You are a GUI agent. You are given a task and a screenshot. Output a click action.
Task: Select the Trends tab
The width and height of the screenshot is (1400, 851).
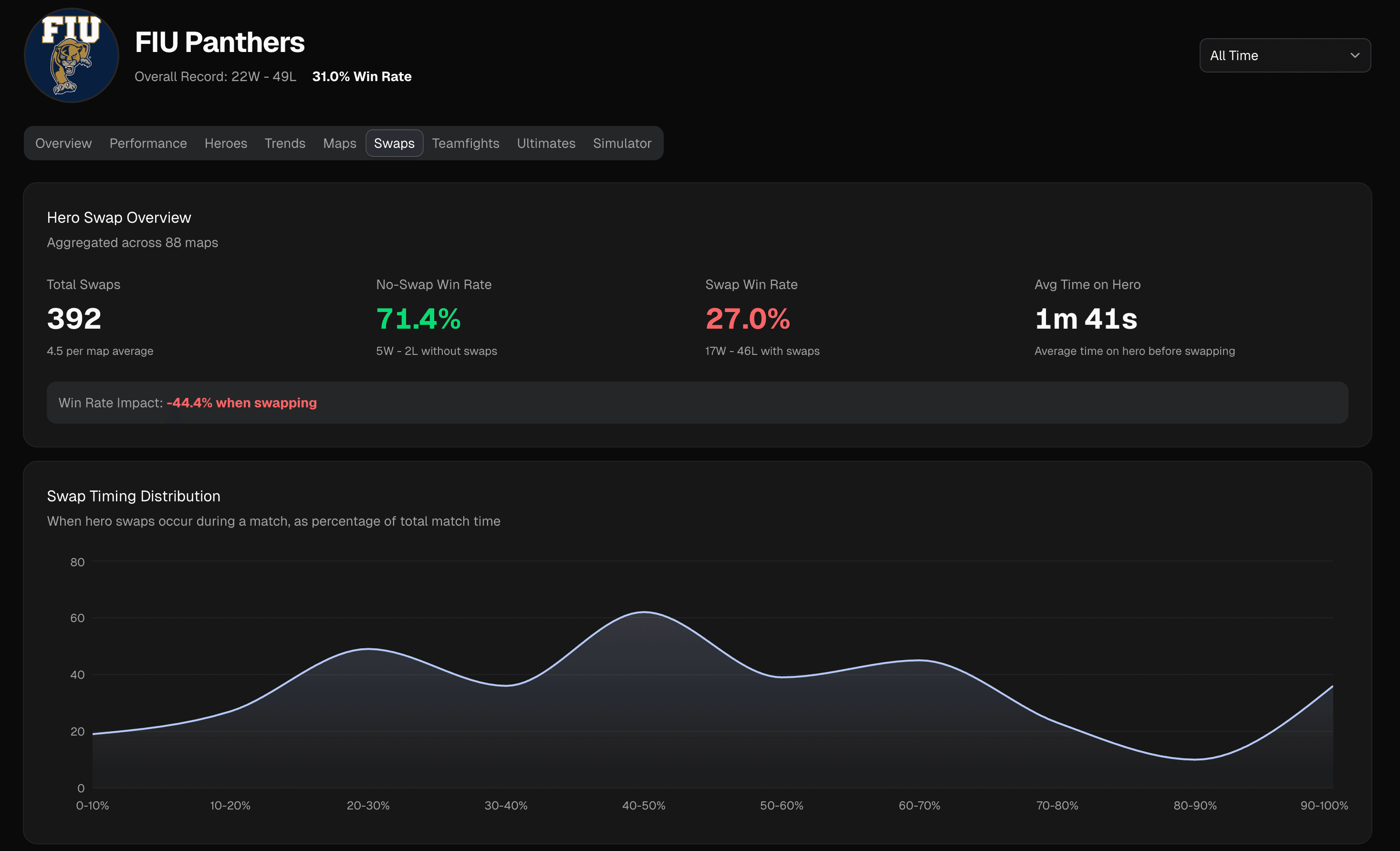(x=285, y=143)
